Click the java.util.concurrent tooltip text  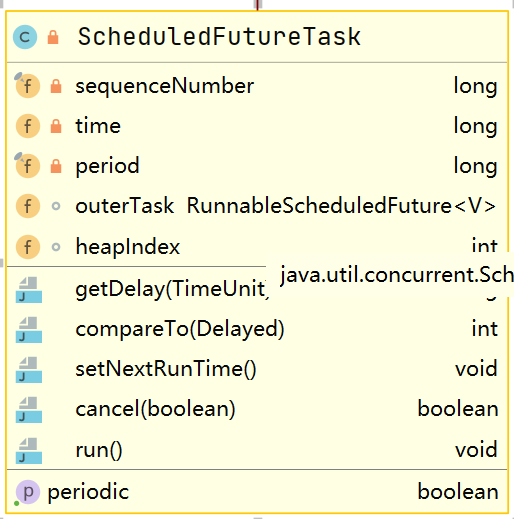(397, 275)
